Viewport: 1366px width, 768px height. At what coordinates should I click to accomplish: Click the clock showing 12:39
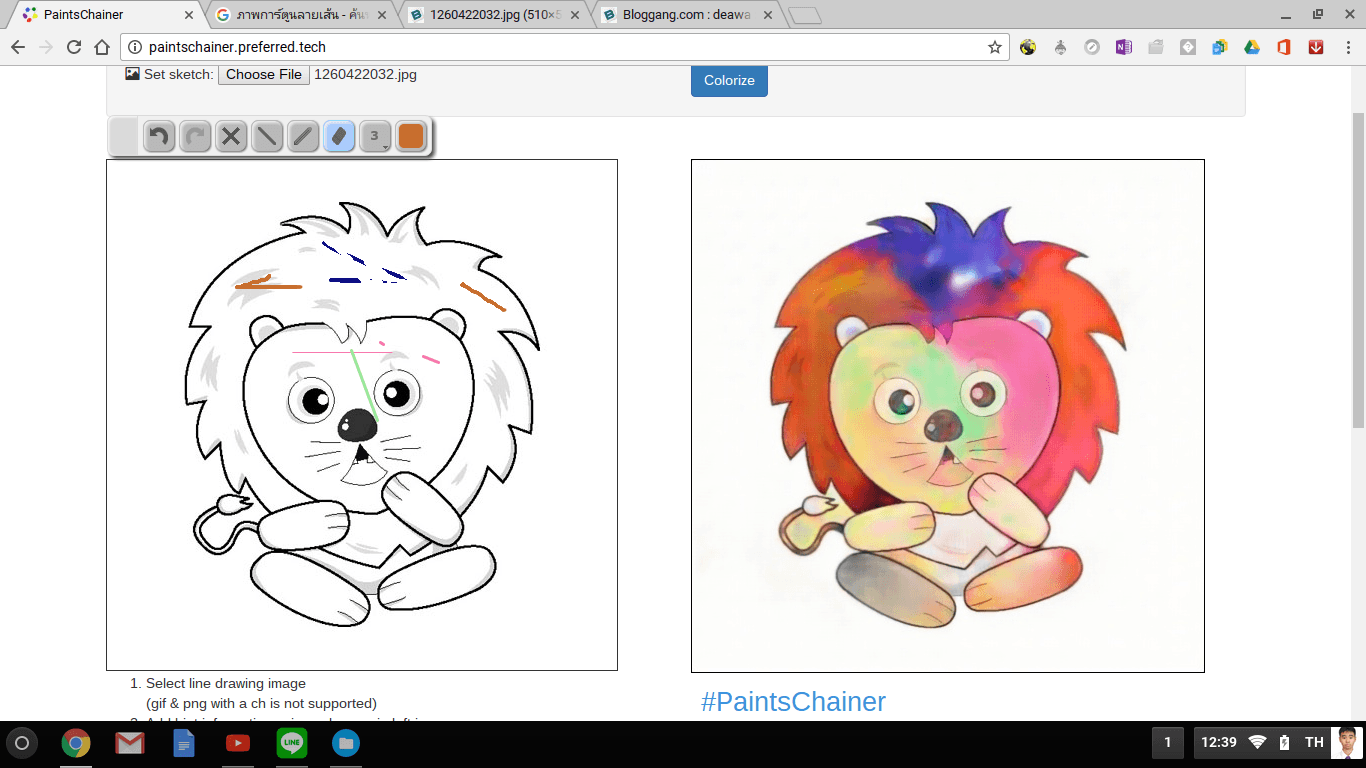tap(1219, 742)
